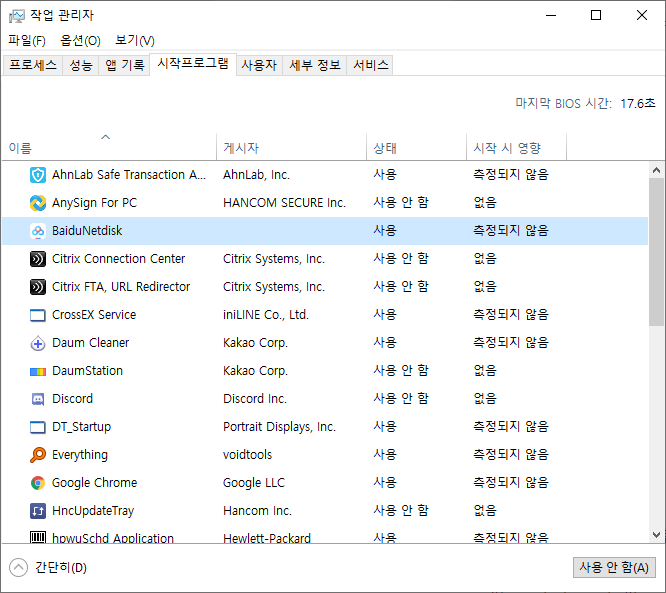Click the vertical scrollbar thumb

coord(656,252)
